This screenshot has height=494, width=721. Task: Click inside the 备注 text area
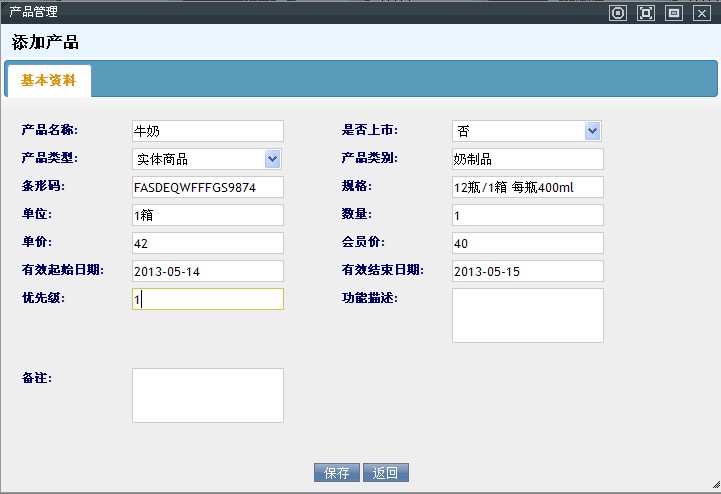[207, 395]
